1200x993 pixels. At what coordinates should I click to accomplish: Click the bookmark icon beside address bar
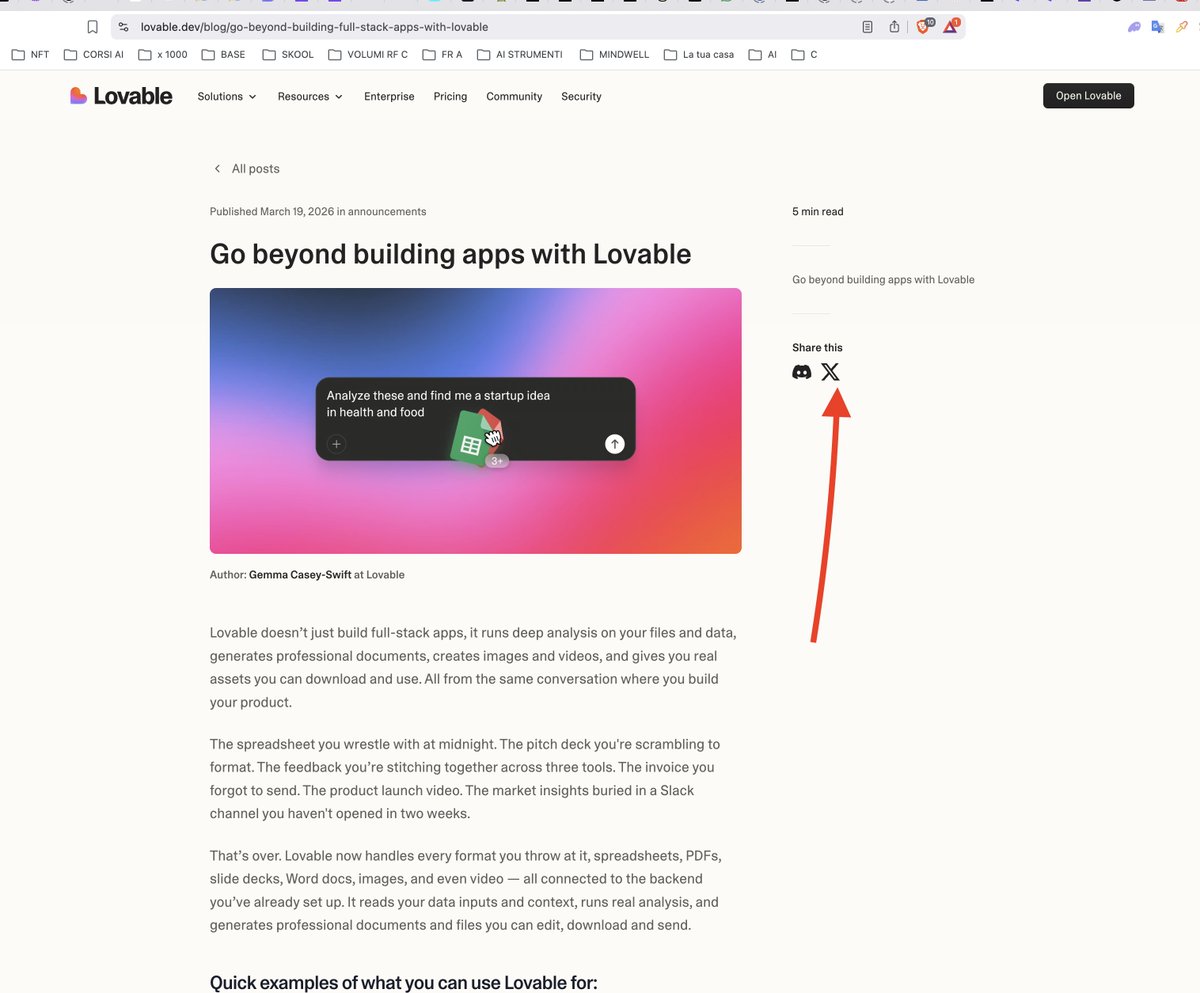(92, 27)
